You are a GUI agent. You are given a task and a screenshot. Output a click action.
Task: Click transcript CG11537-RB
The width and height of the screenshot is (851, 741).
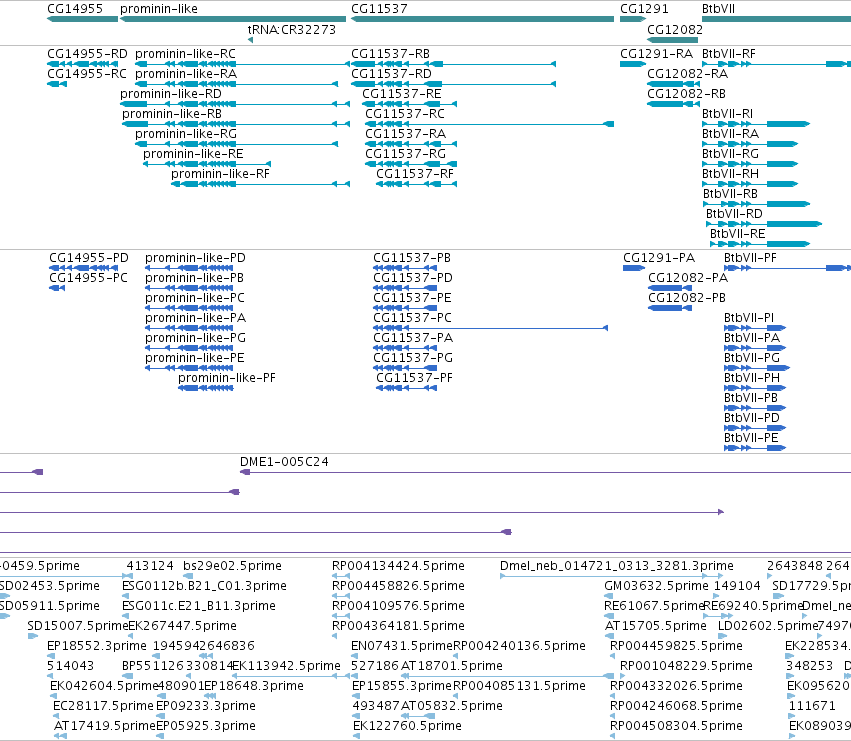click(x=390, y=54)
